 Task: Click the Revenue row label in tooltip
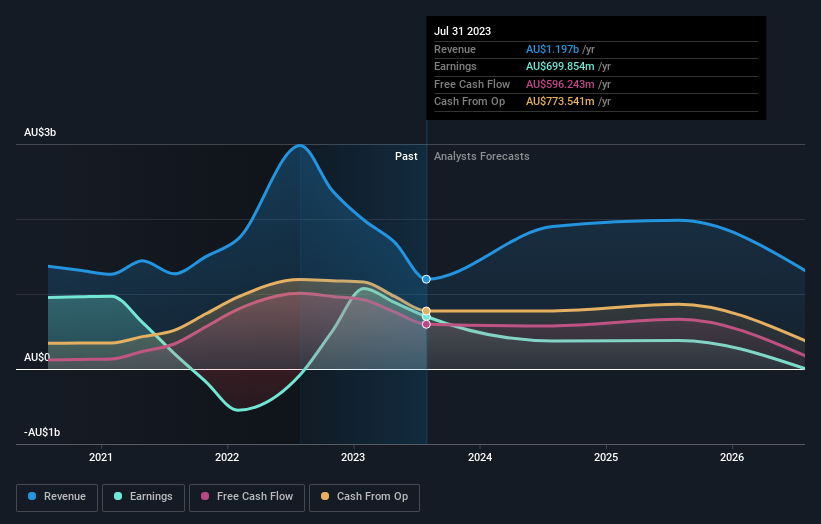click(454, 49)
